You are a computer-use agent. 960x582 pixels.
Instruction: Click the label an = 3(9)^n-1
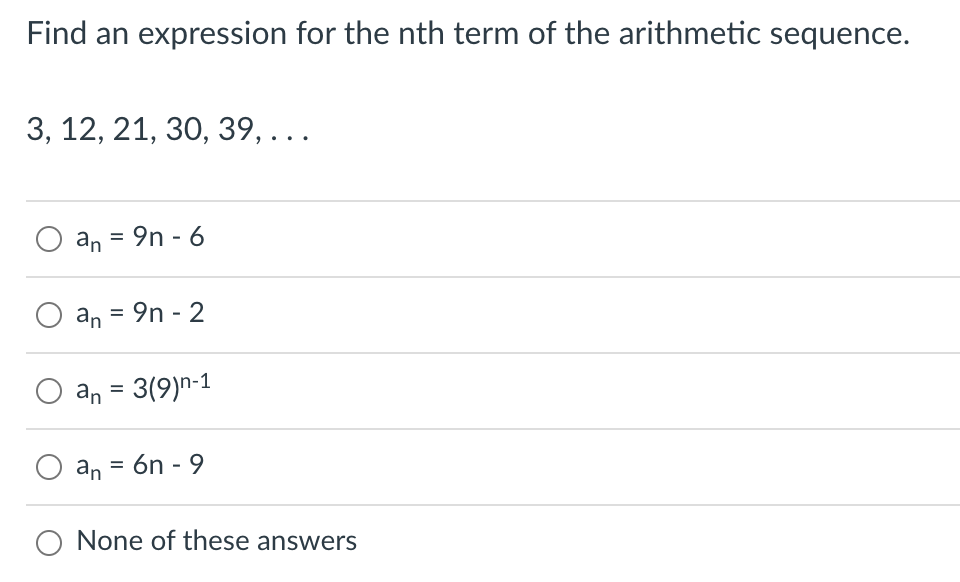coord(144,389)
